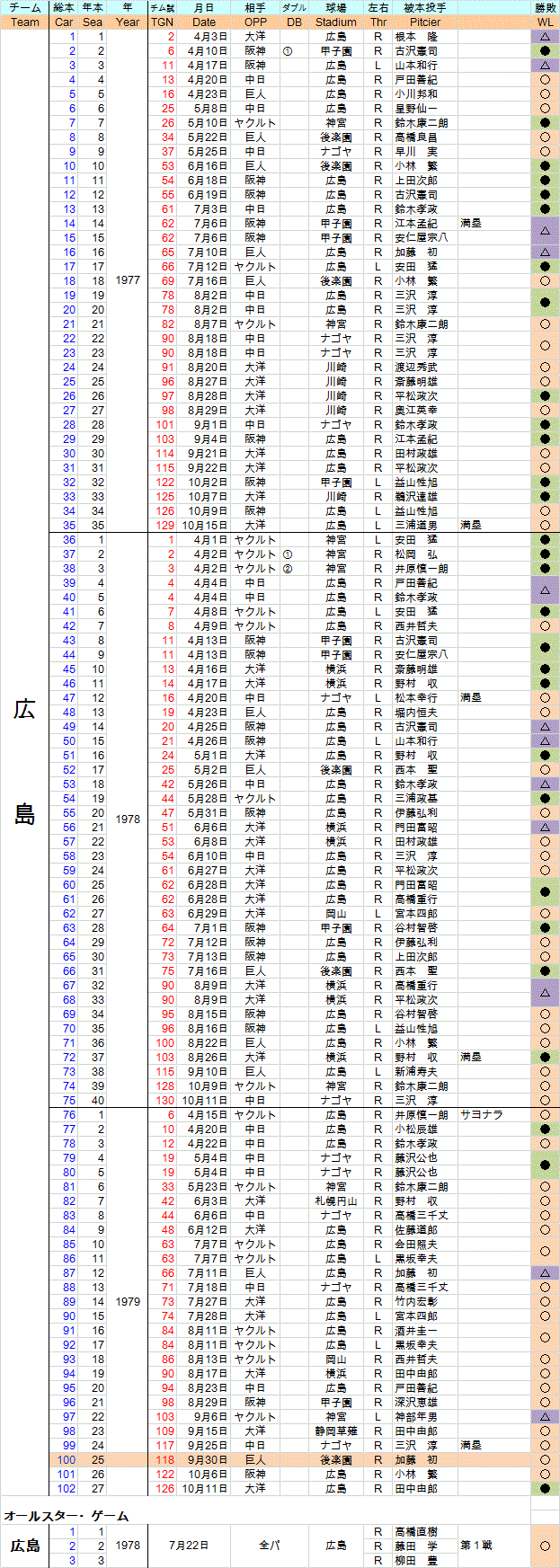Screen dimensions: 560x1568
Task: Click the bold '広島' team label under オールスター
Action: point(25,1546)
